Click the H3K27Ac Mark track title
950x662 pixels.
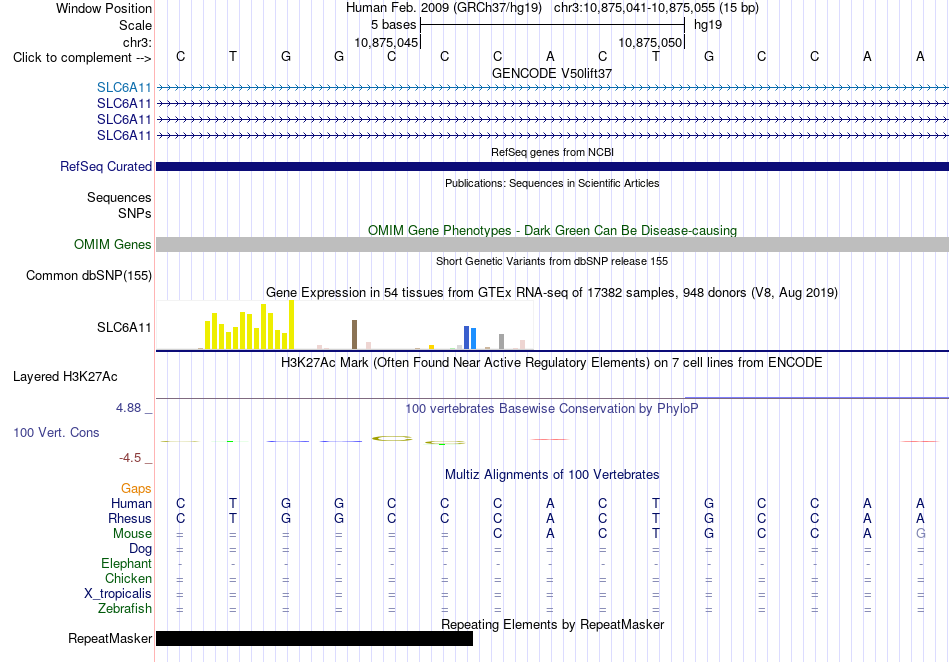click(552, 363)
